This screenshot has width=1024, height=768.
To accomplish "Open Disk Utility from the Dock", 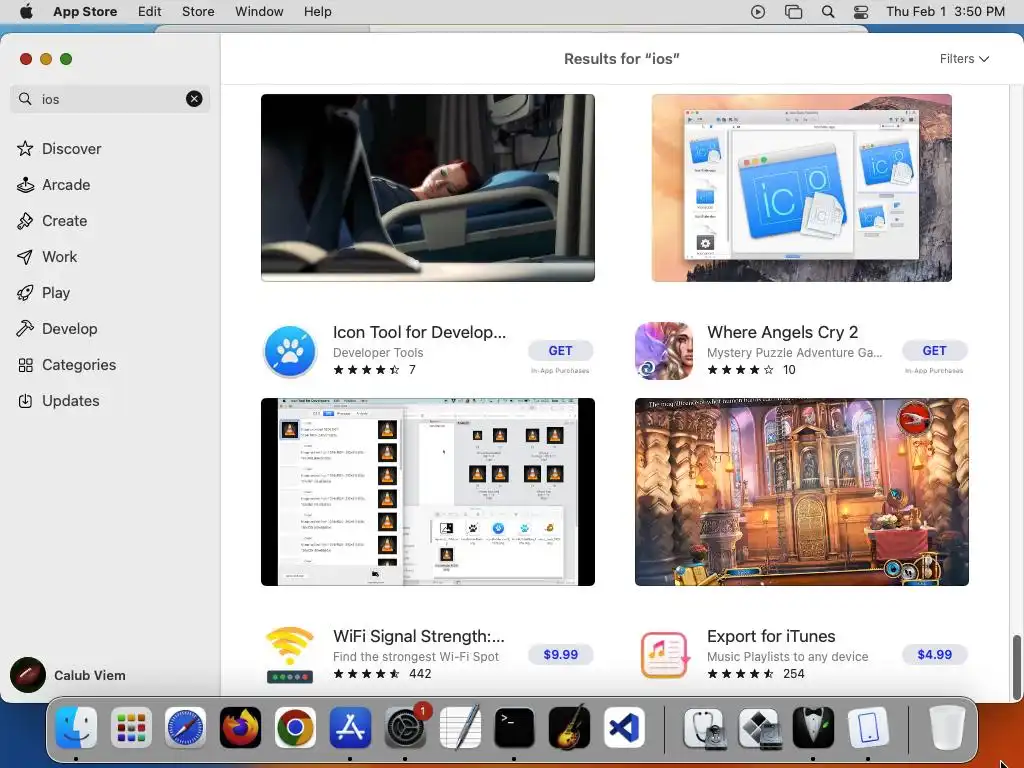I will click(x=704, y=728).
